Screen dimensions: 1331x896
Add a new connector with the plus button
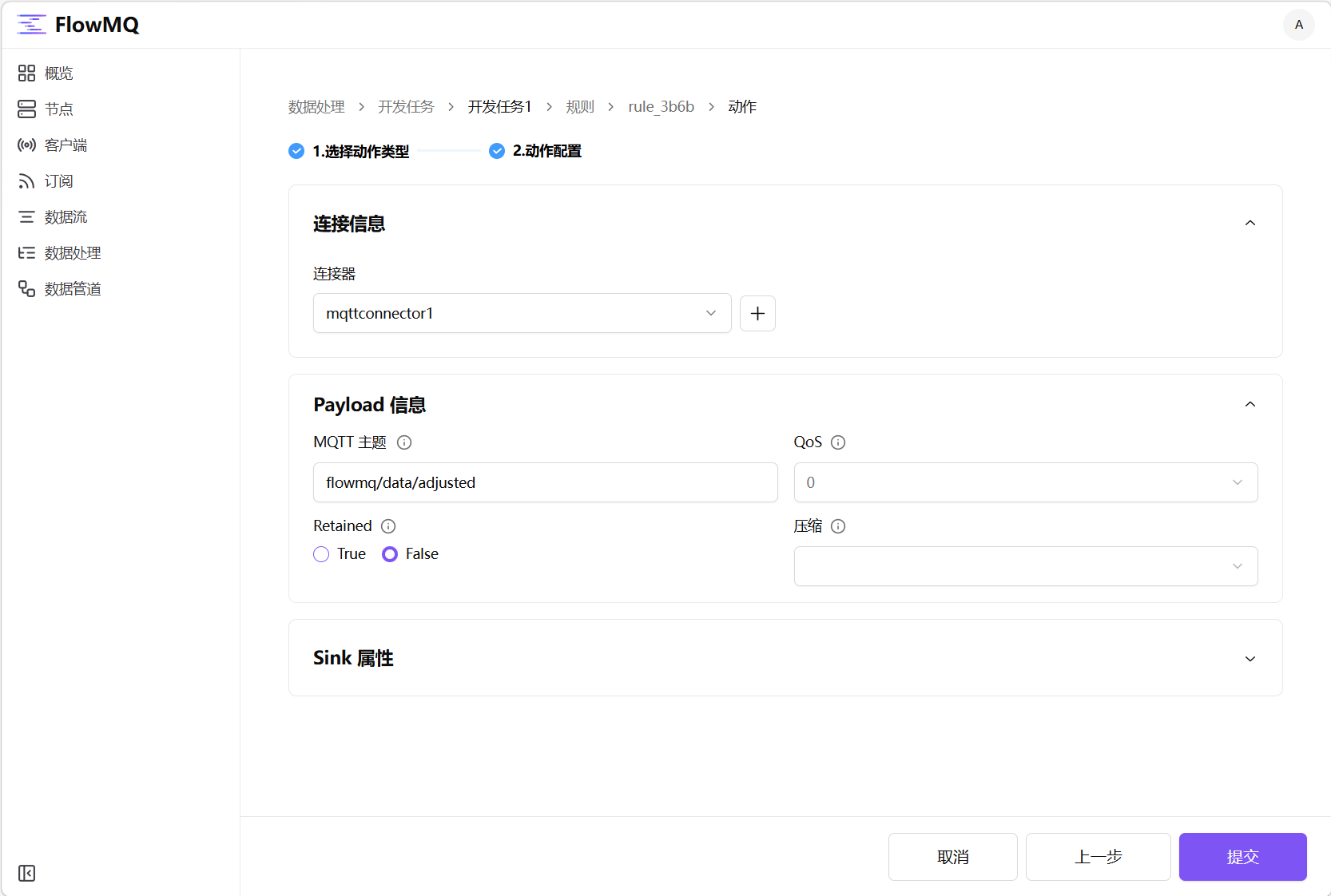(x=757, y=313)
